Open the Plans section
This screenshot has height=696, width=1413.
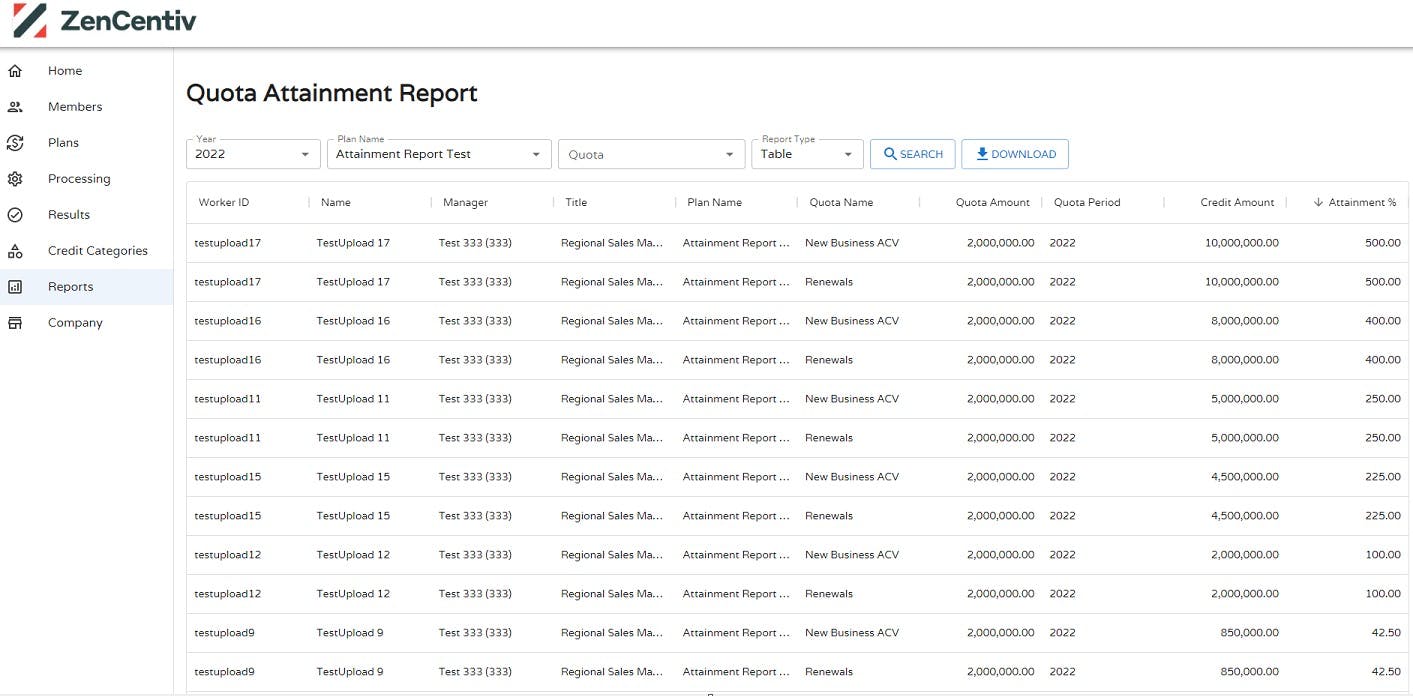[x=86, y=143]
